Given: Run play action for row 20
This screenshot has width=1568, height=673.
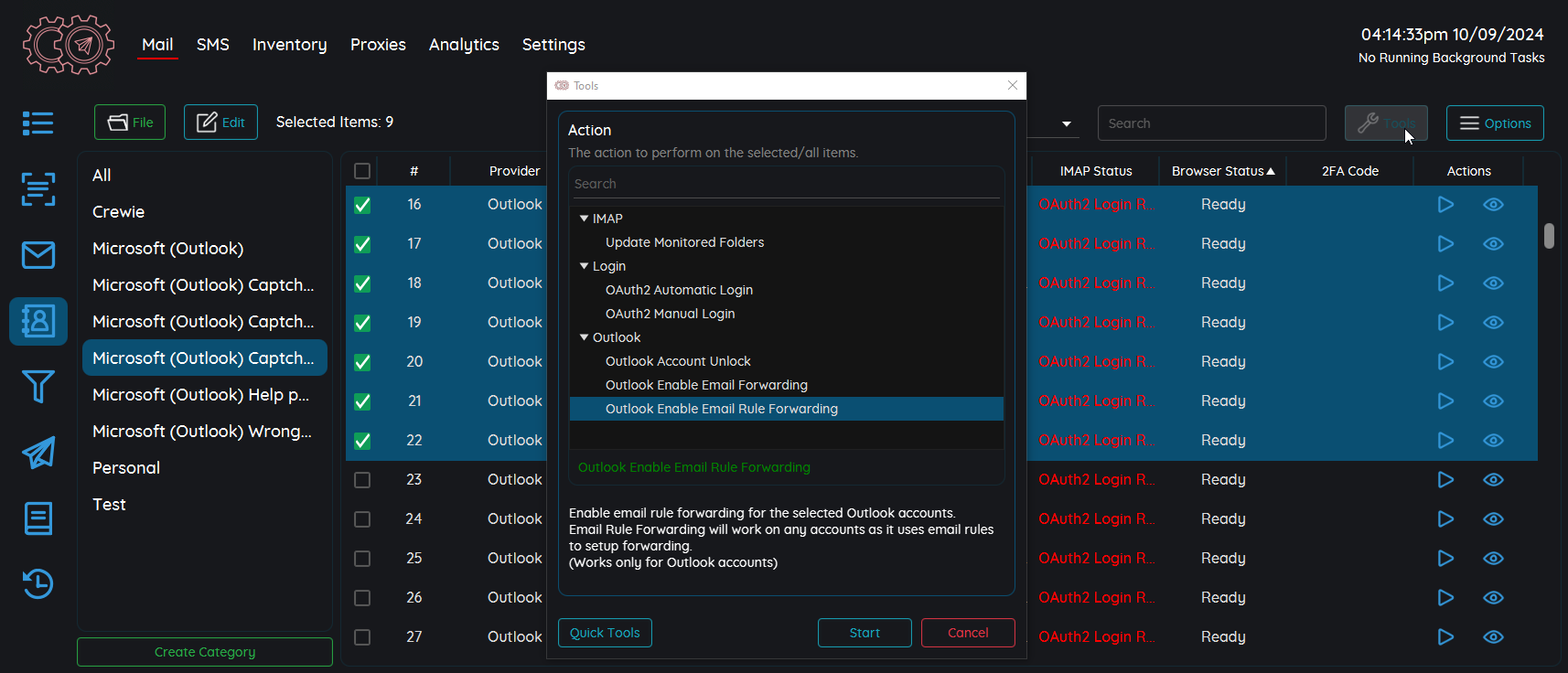Looking at the screenshot, I should (1445, 362).
